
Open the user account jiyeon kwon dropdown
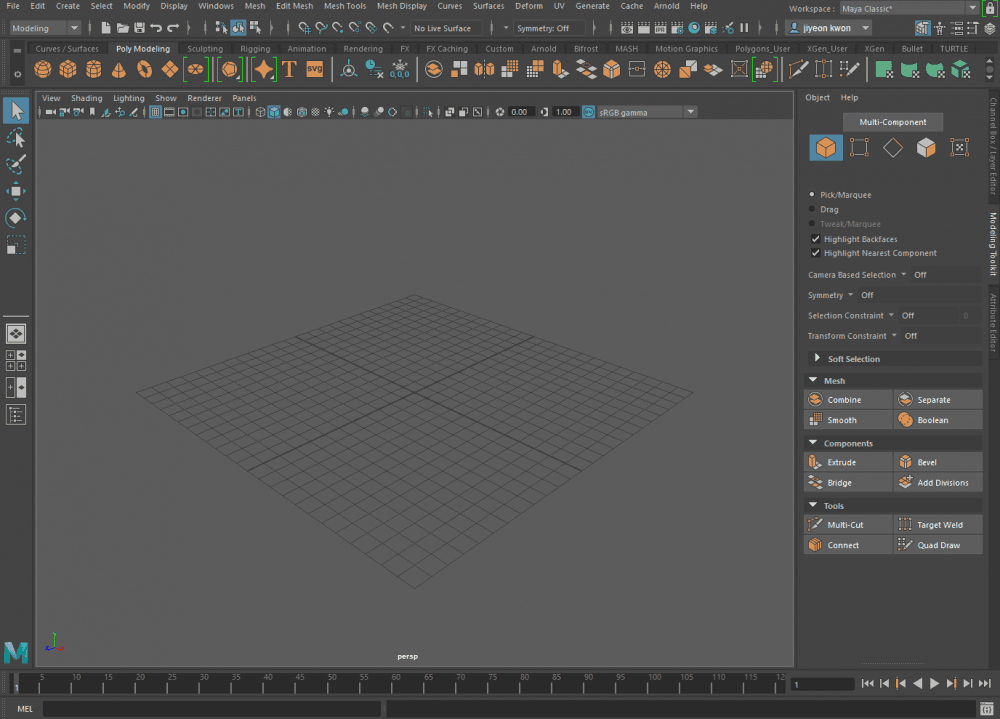829,28
